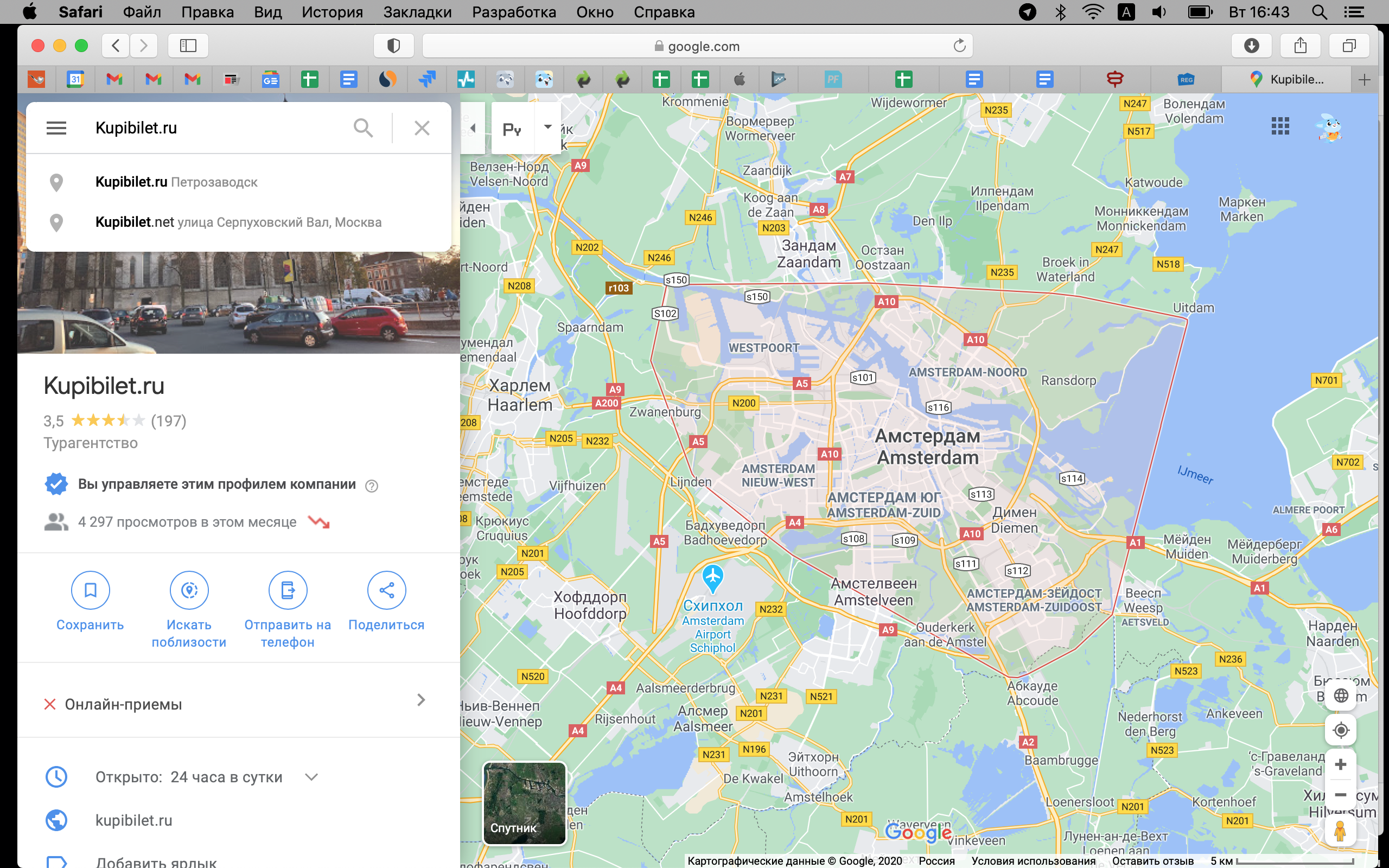Viewport: 1389px width, 868px height.
Task: Open the reviews count (197)
Action: (168, 421)
